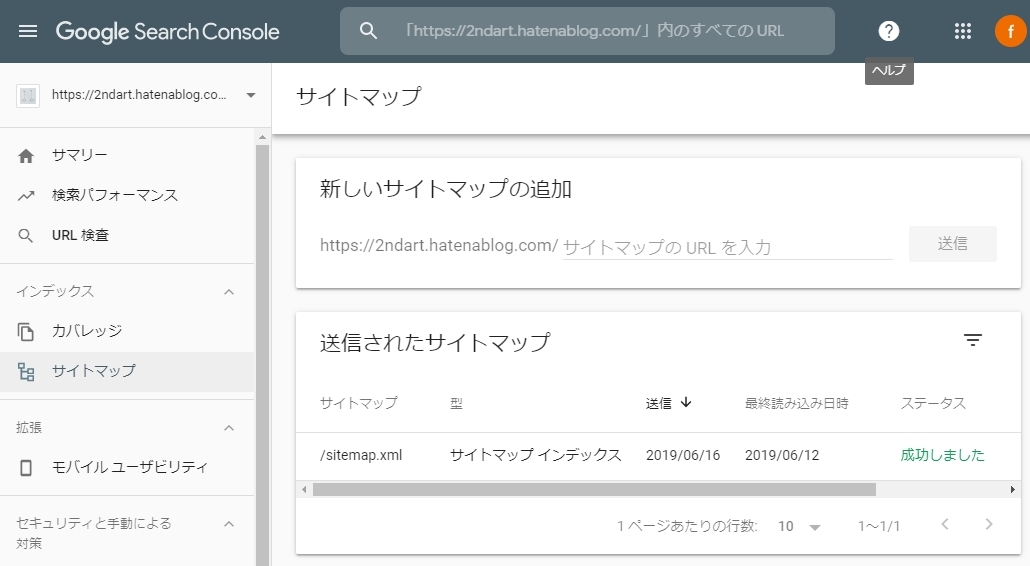
Task: Click the table scrollbar right arrow
Action: click(1012, 490)
